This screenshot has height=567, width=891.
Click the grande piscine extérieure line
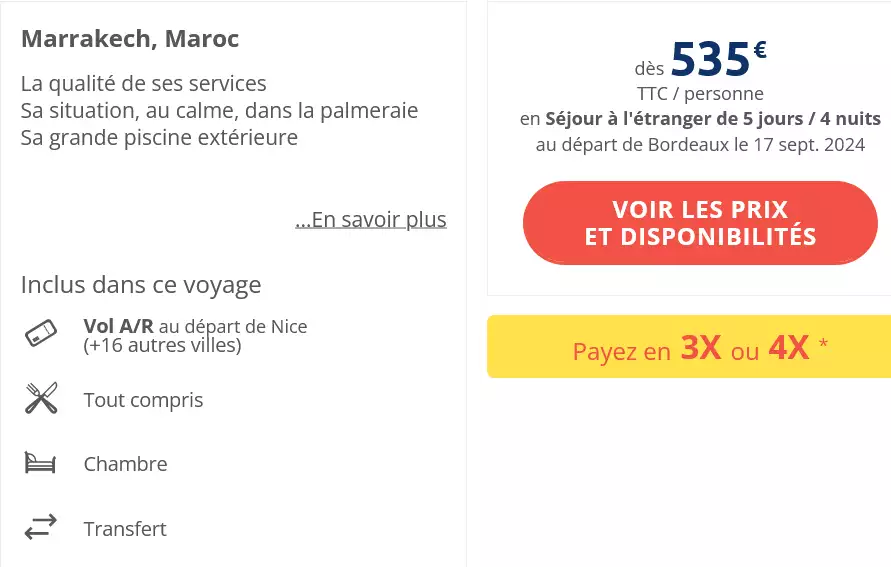(x=159, y=137)
